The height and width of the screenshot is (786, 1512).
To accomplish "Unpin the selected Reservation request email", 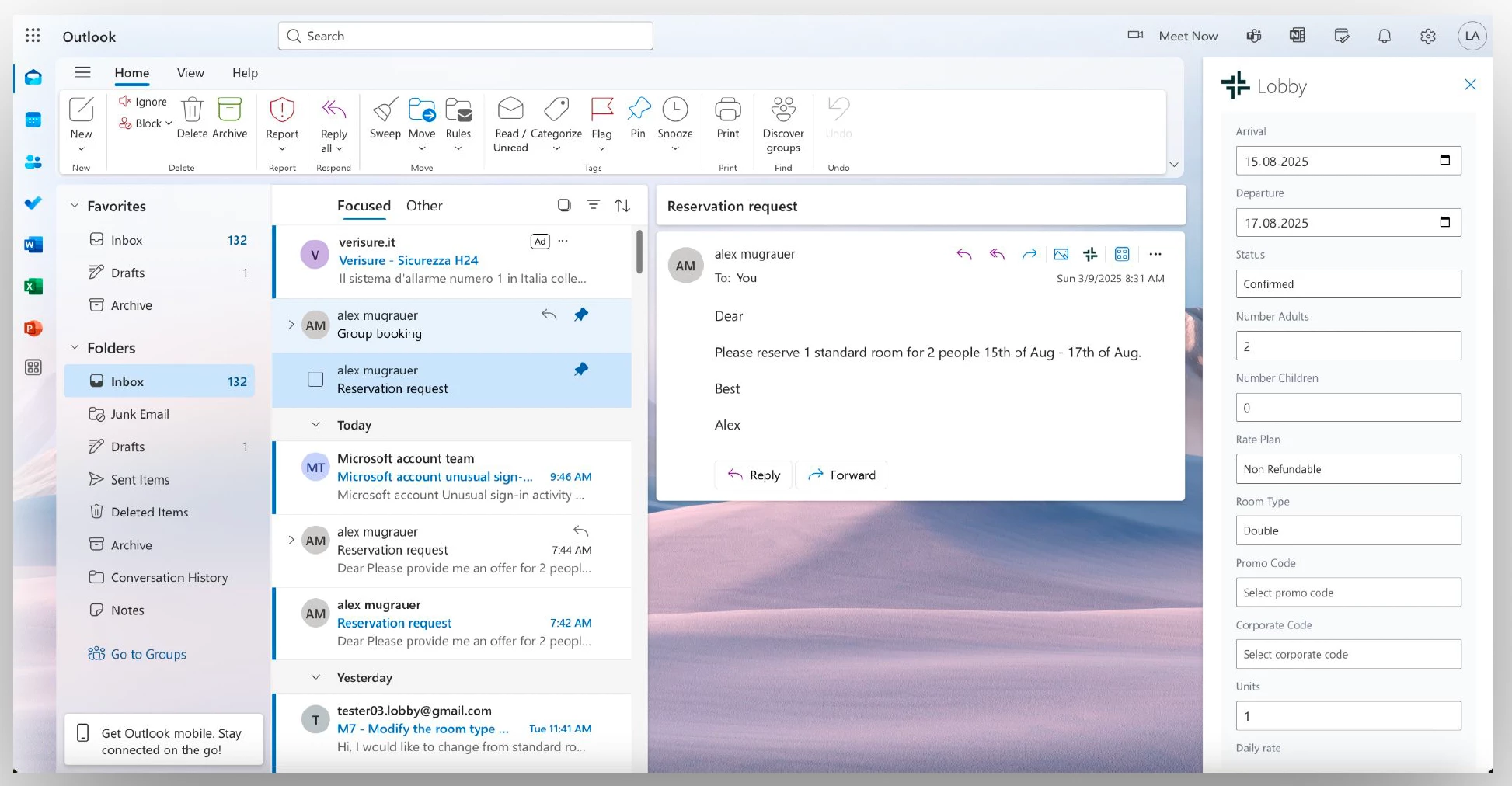I will tap(581, 370).
